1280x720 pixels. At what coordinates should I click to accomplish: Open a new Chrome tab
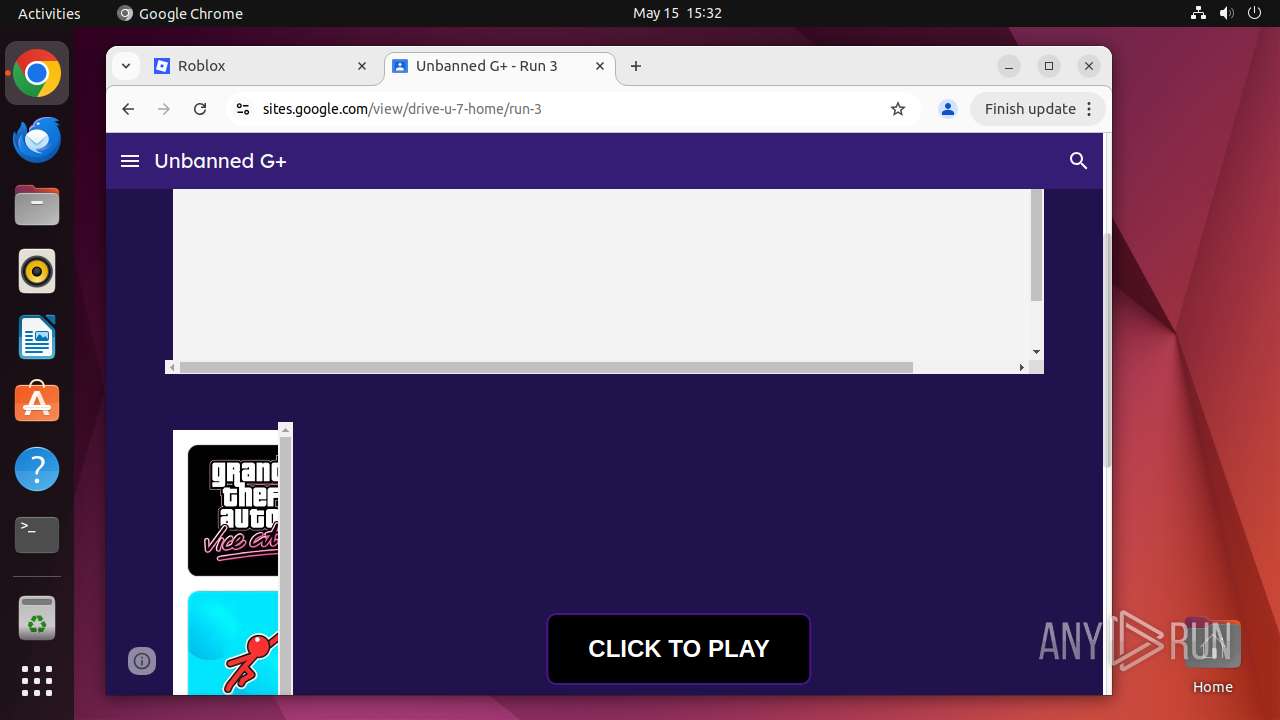[x=636, y=66]
